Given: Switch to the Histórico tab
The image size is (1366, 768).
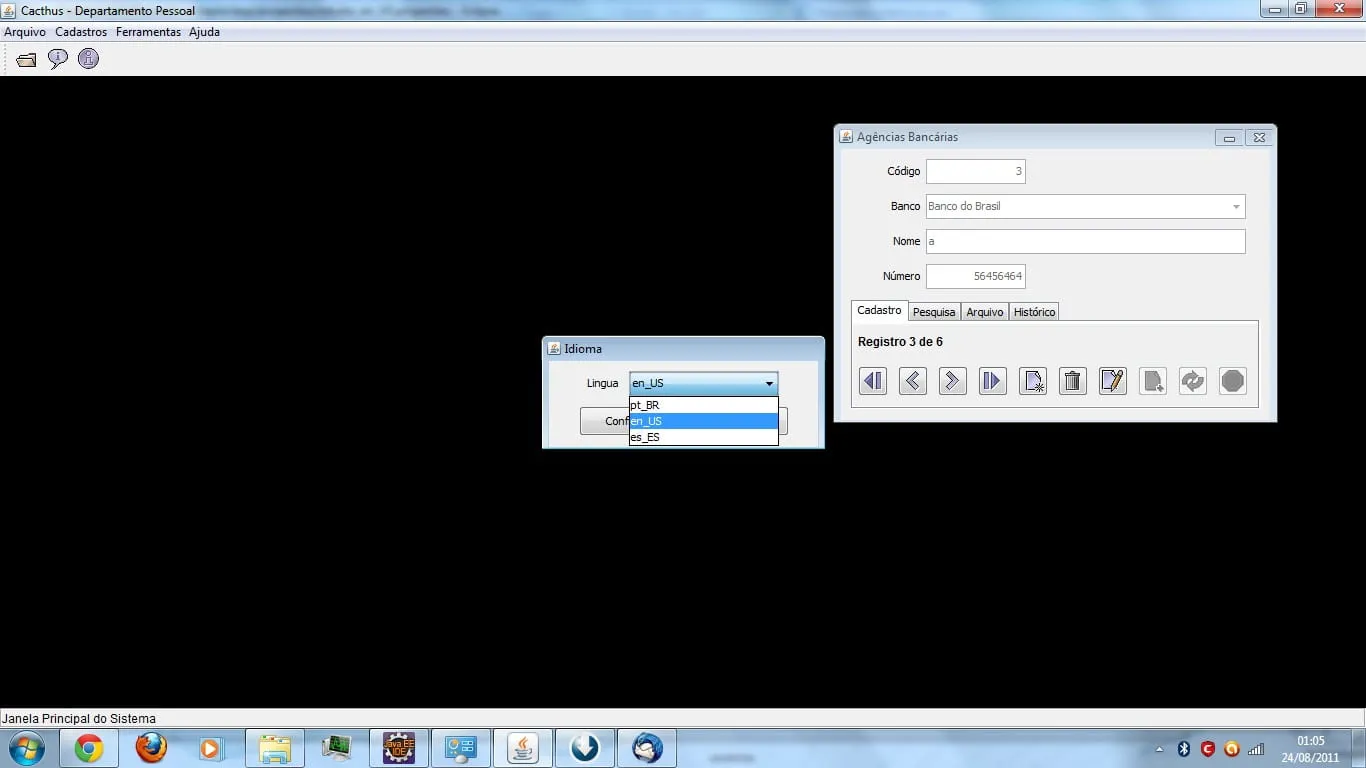Looking at the screenshot, I should pyautogui.click(x=1034, y=312).
